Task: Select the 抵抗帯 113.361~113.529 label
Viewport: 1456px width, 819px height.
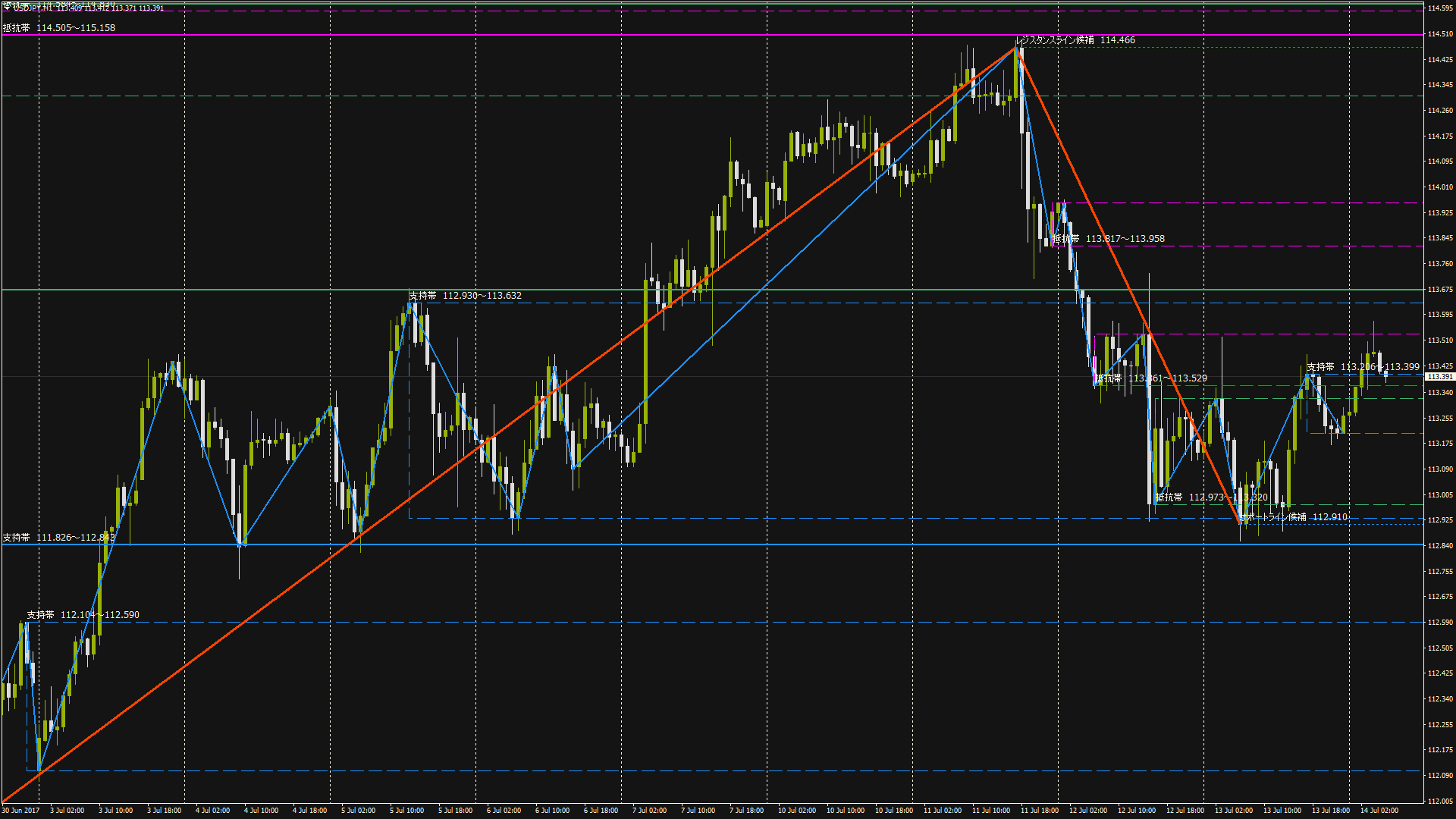Action: click(x=1151, y=378)
